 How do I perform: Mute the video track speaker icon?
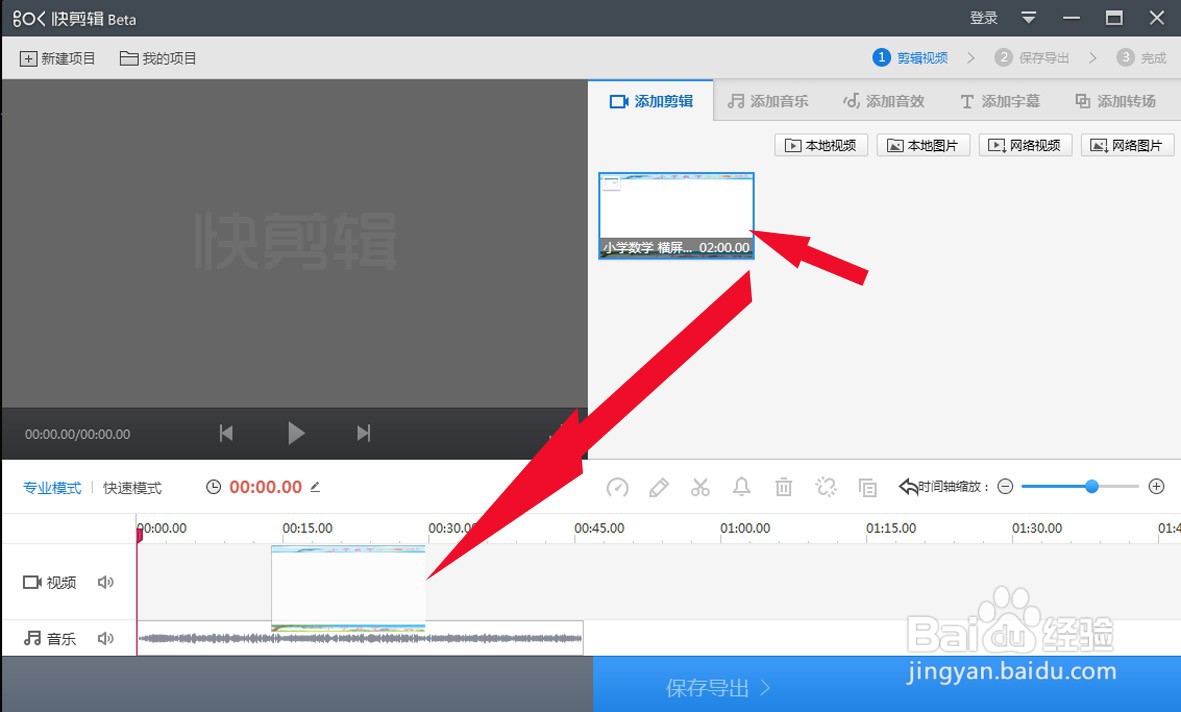click(x=105, y=582)
